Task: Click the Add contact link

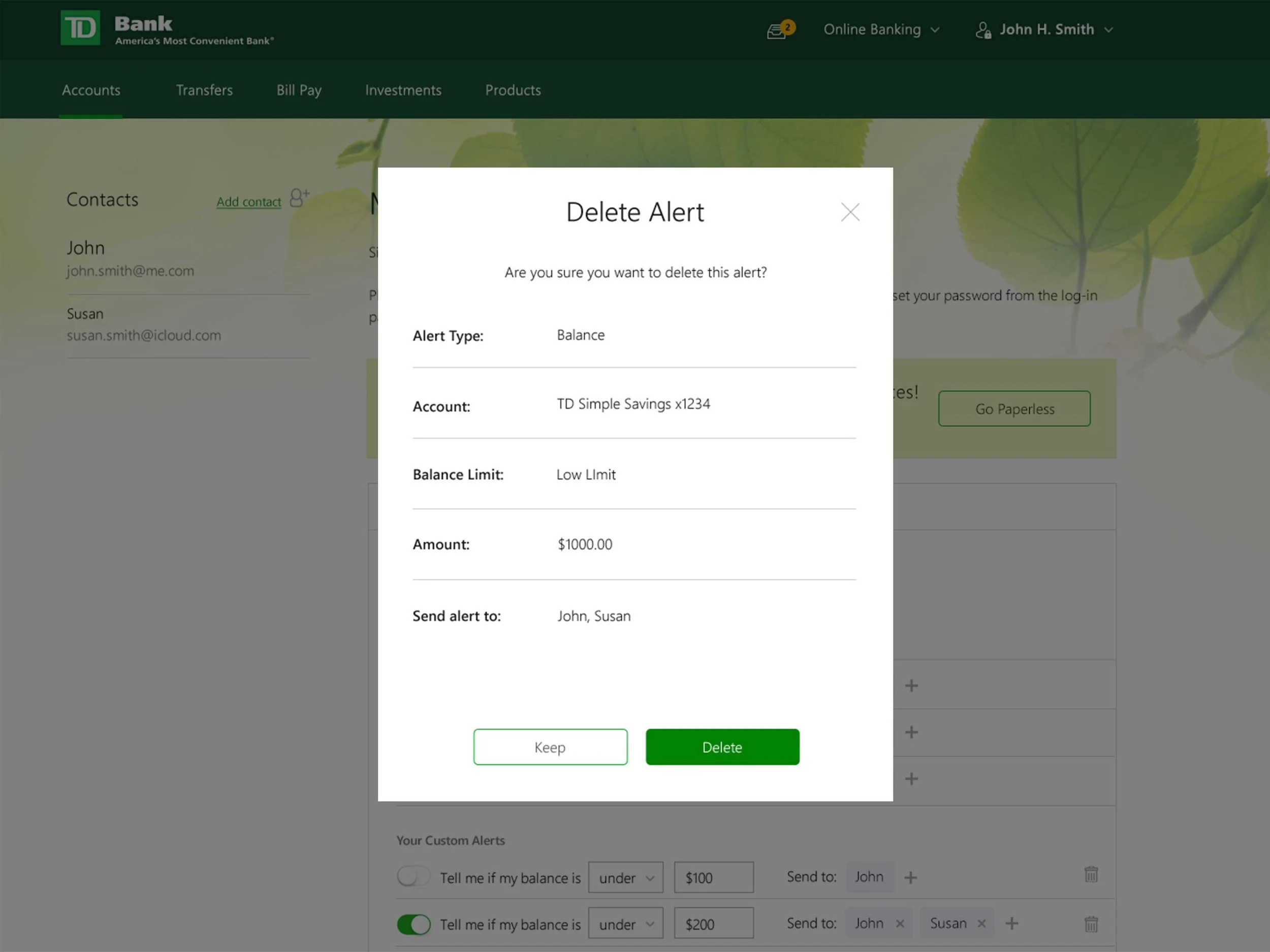Action: coord(248,202)
